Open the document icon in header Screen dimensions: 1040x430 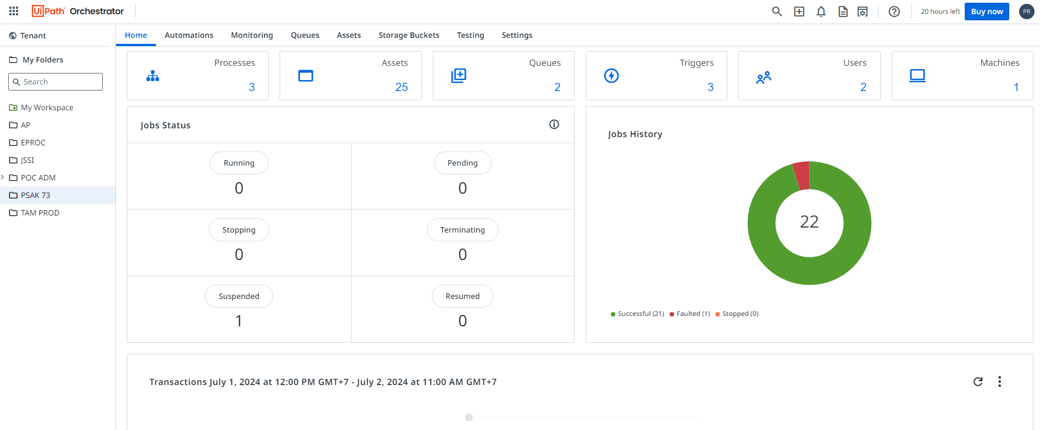[x=842, y=11]
